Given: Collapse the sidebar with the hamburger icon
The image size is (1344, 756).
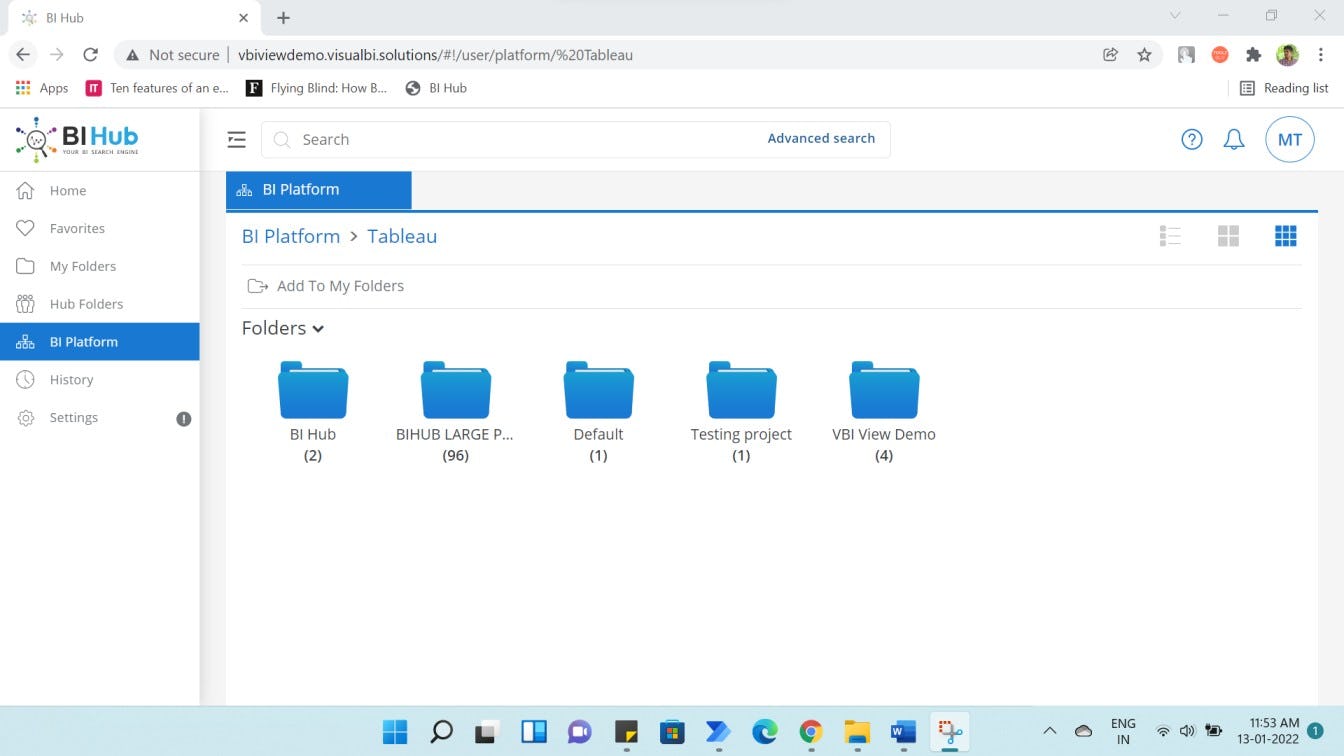Looking at the screenshot, I should 236,139.
